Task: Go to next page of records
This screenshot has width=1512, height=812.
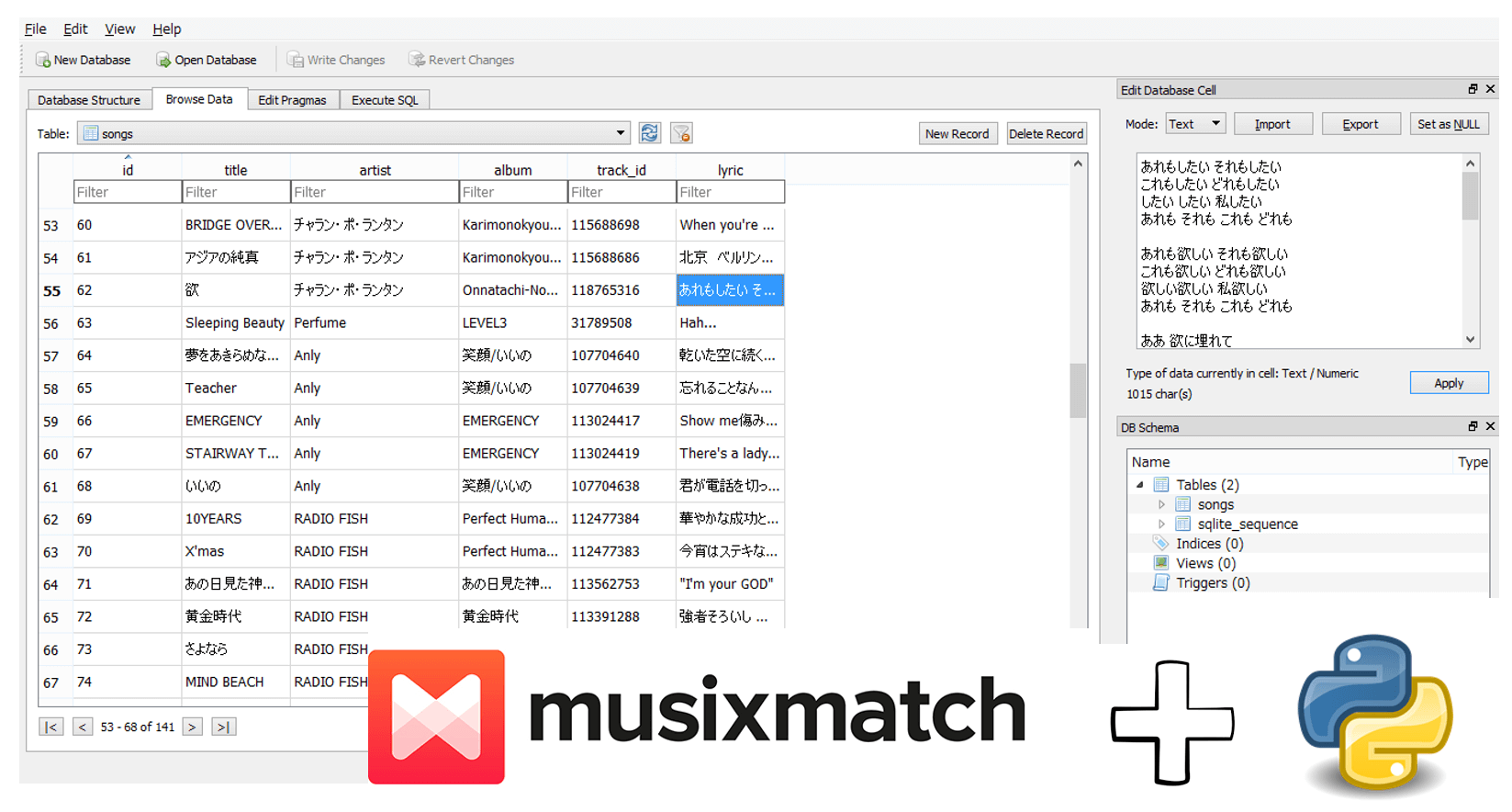Action: pyautogui.click(x=192, y=727)
